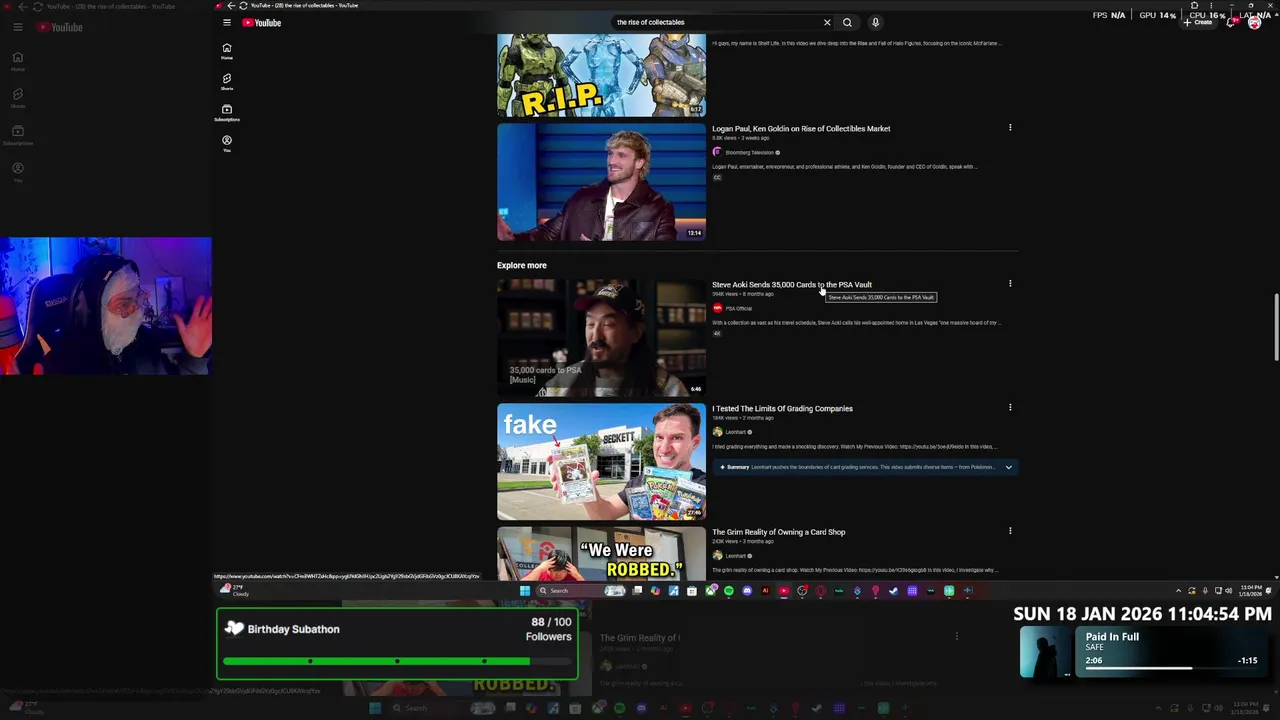Open Shorts in YouTube sidebar
Screen dimensions: 1280x720
click(227, 82)
